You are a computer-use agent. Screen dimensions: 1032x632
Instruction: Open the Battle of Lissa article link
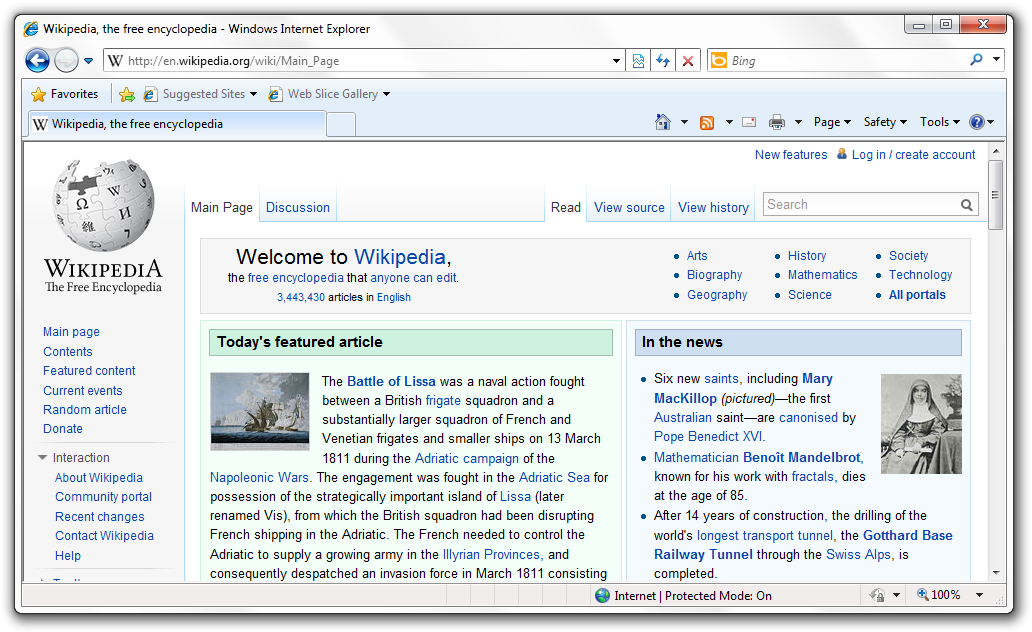coord(391,381)
